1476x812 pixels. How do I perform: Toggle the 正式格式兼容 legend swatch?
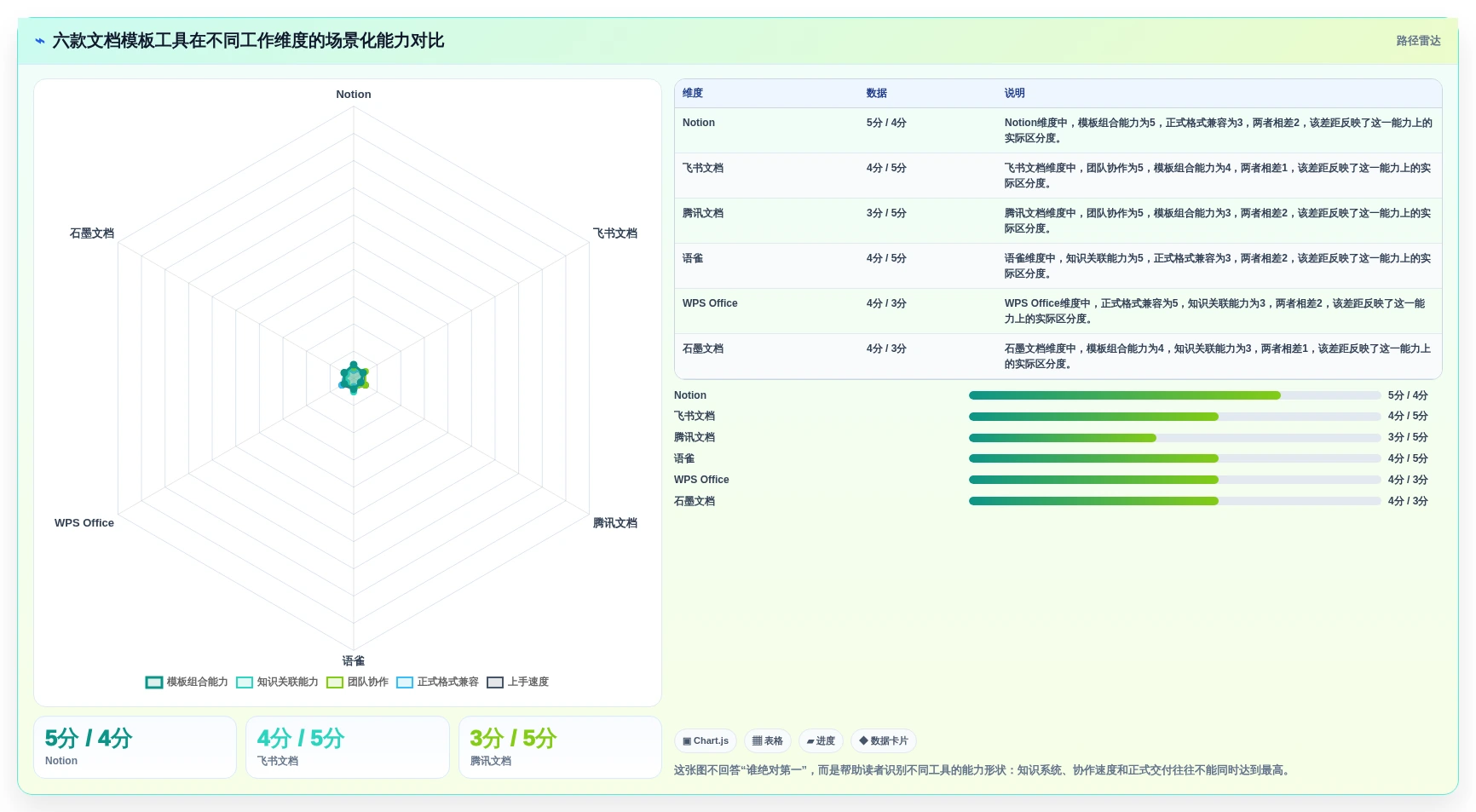(x=405, y=682)
